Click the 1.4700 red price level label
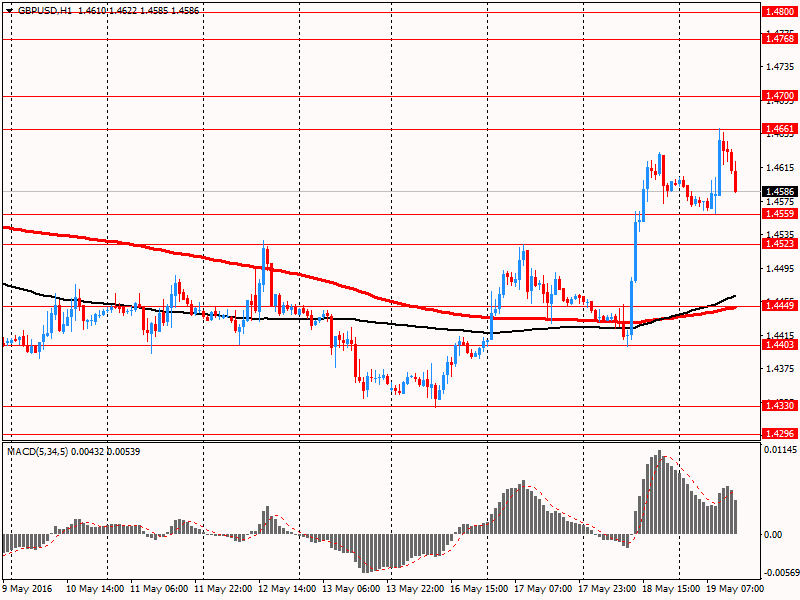This screenshot has height=600, width=800. pos(780,96)
